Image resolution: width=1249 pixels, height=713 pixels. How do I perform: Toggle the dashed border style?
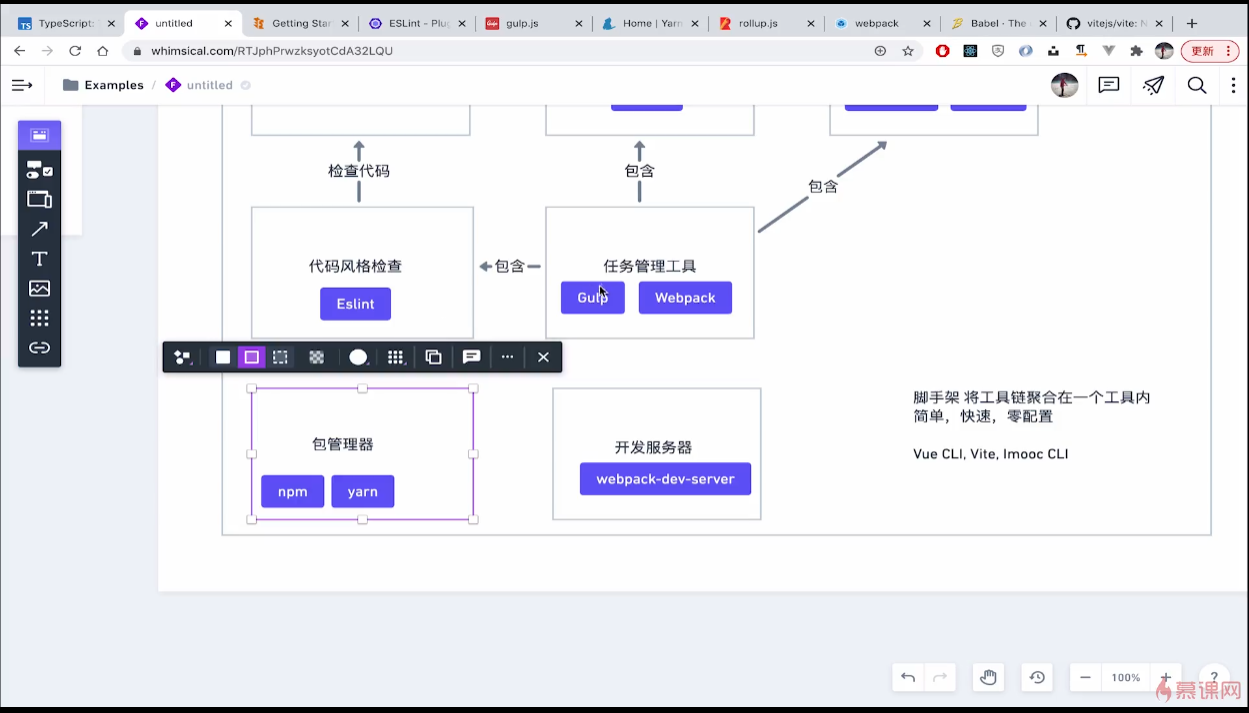(281, 357)
